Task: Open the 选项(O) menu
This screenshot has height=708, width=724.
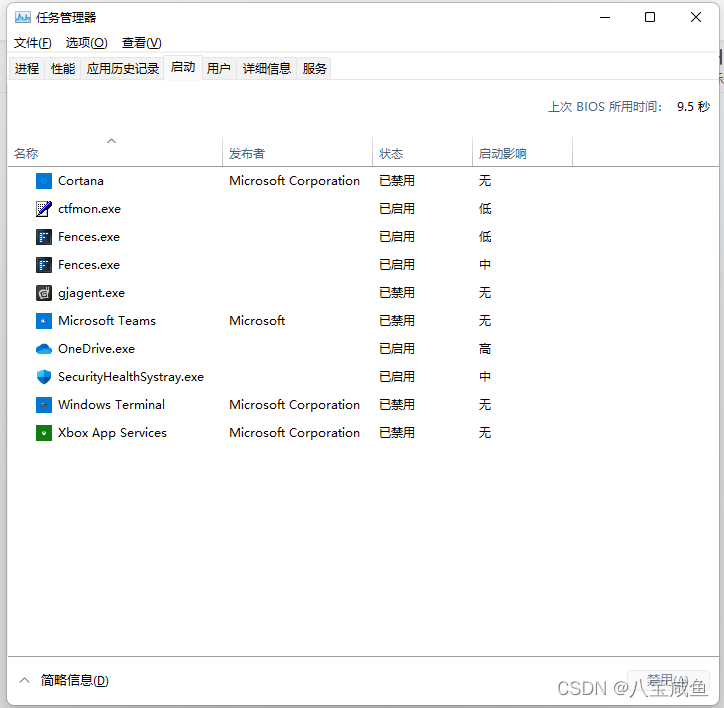Action: pyautogui.click(x=86, y=43)
